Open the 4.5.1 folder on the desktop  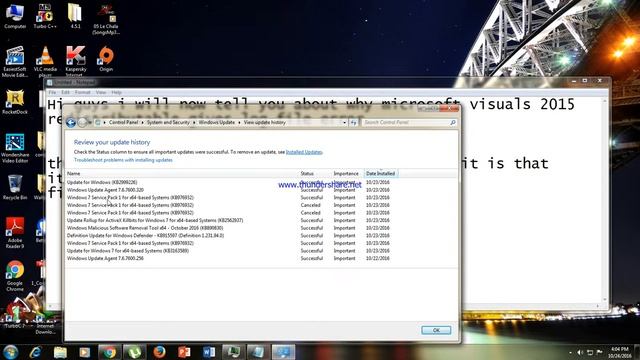point(75,16)
